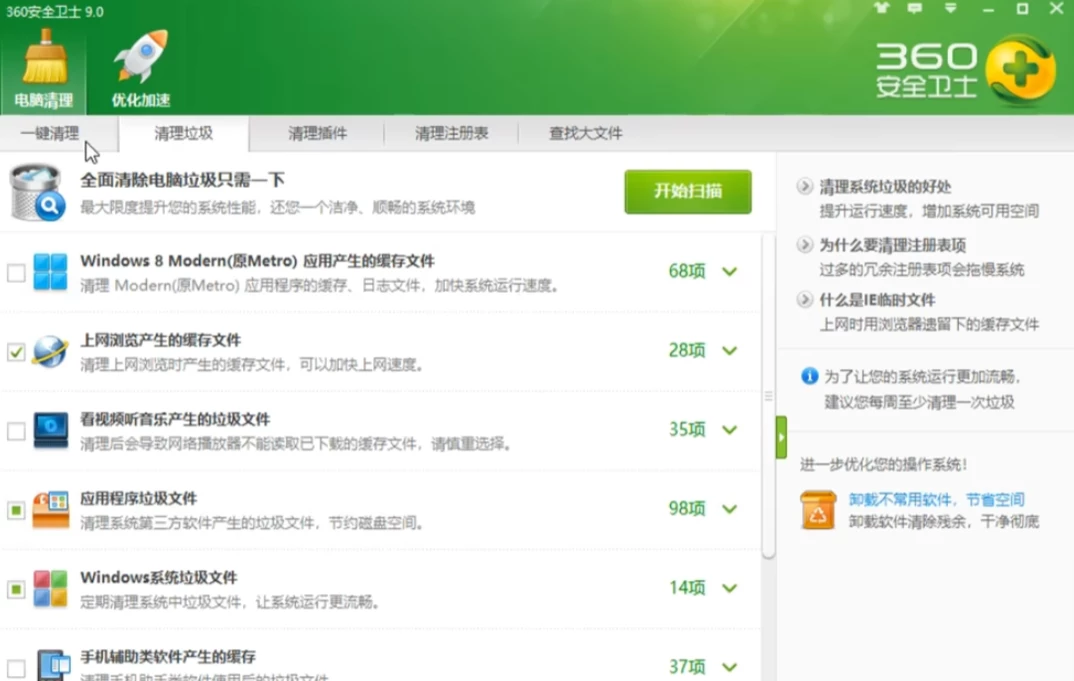
Task: Open the main menu icon in title bar
Action: [x=950, y=8]
